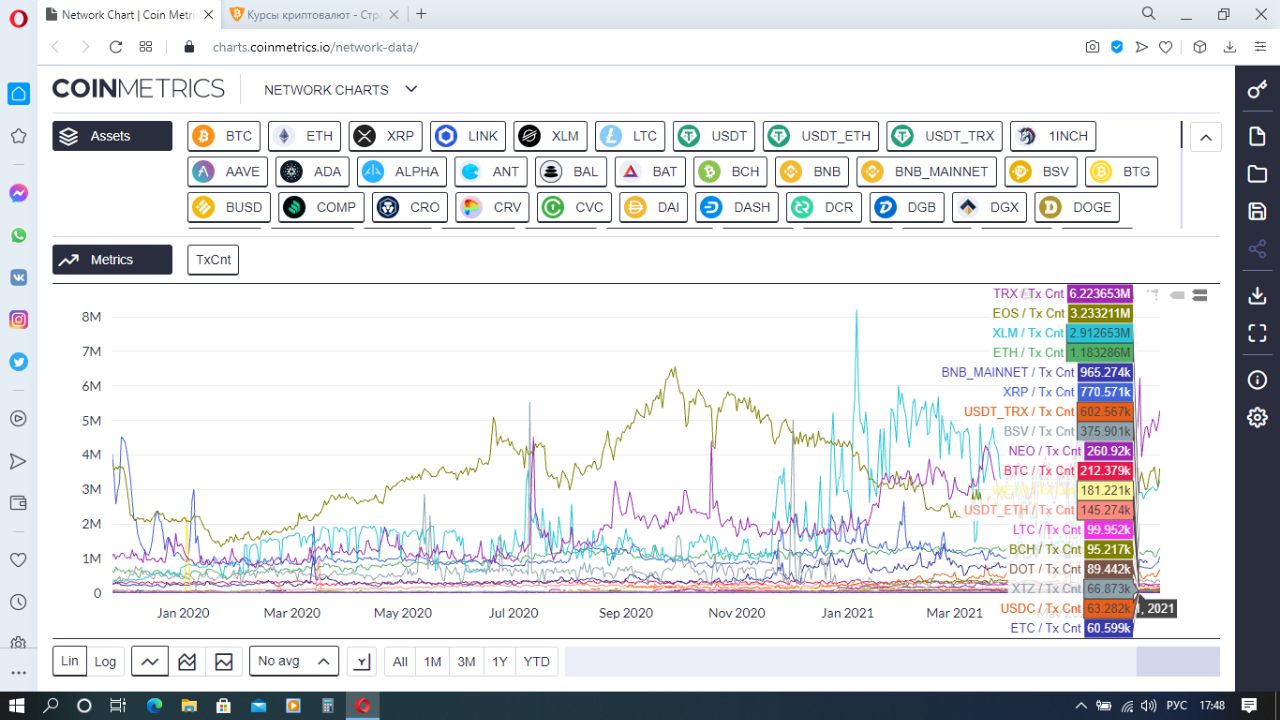Open Opera main menu logo

18,18
